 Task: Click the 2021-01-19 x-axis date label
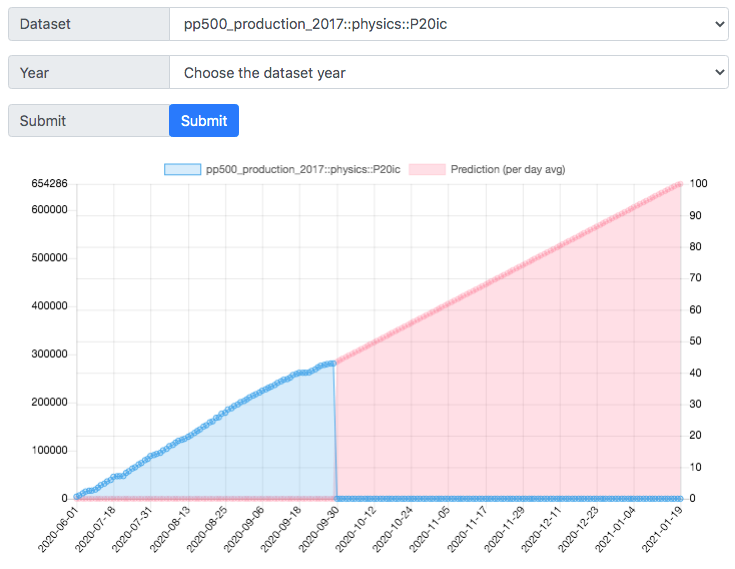coord(663,529)
